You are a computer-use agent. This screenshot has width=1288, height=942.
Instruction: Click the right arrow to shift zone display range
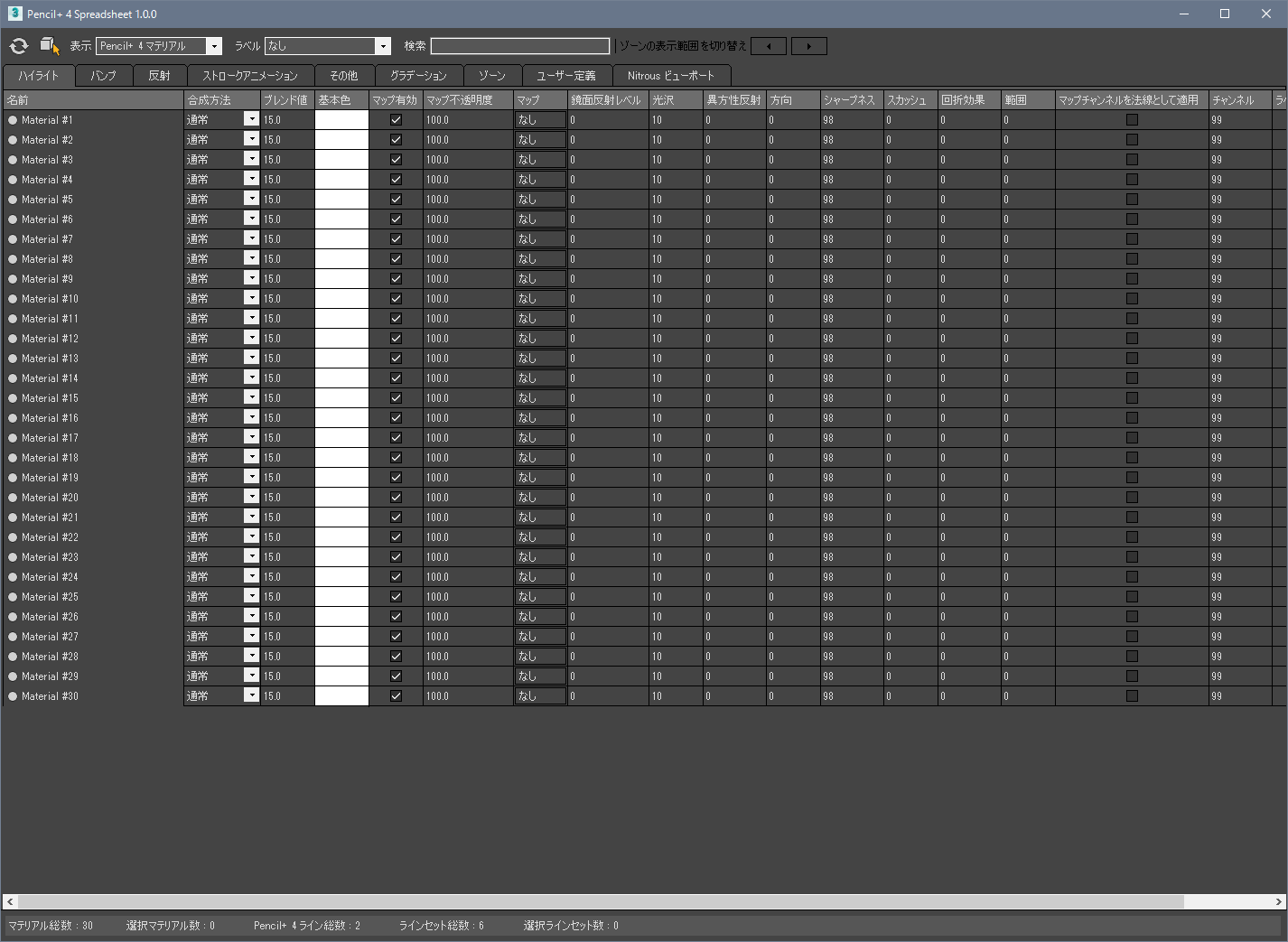pos(808,45)
